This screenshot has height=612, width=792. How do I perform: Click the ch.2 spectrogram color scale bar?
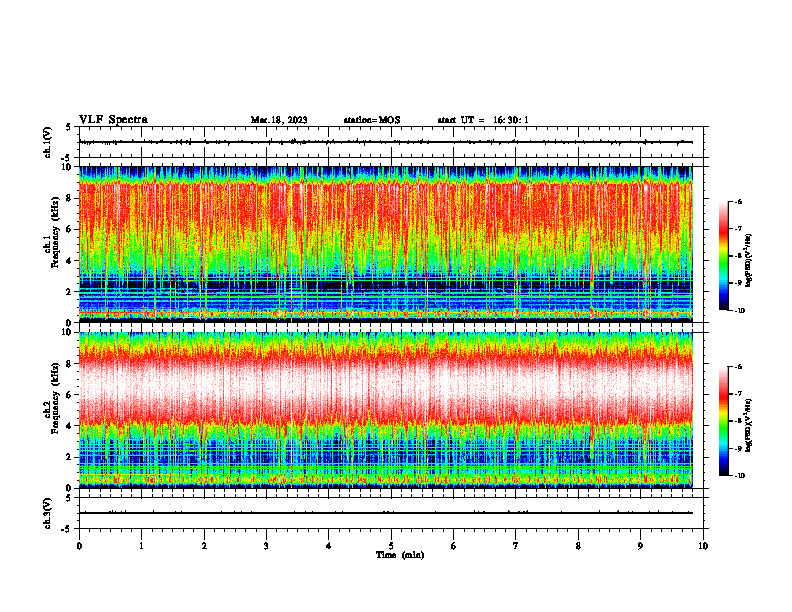[723, 421]
